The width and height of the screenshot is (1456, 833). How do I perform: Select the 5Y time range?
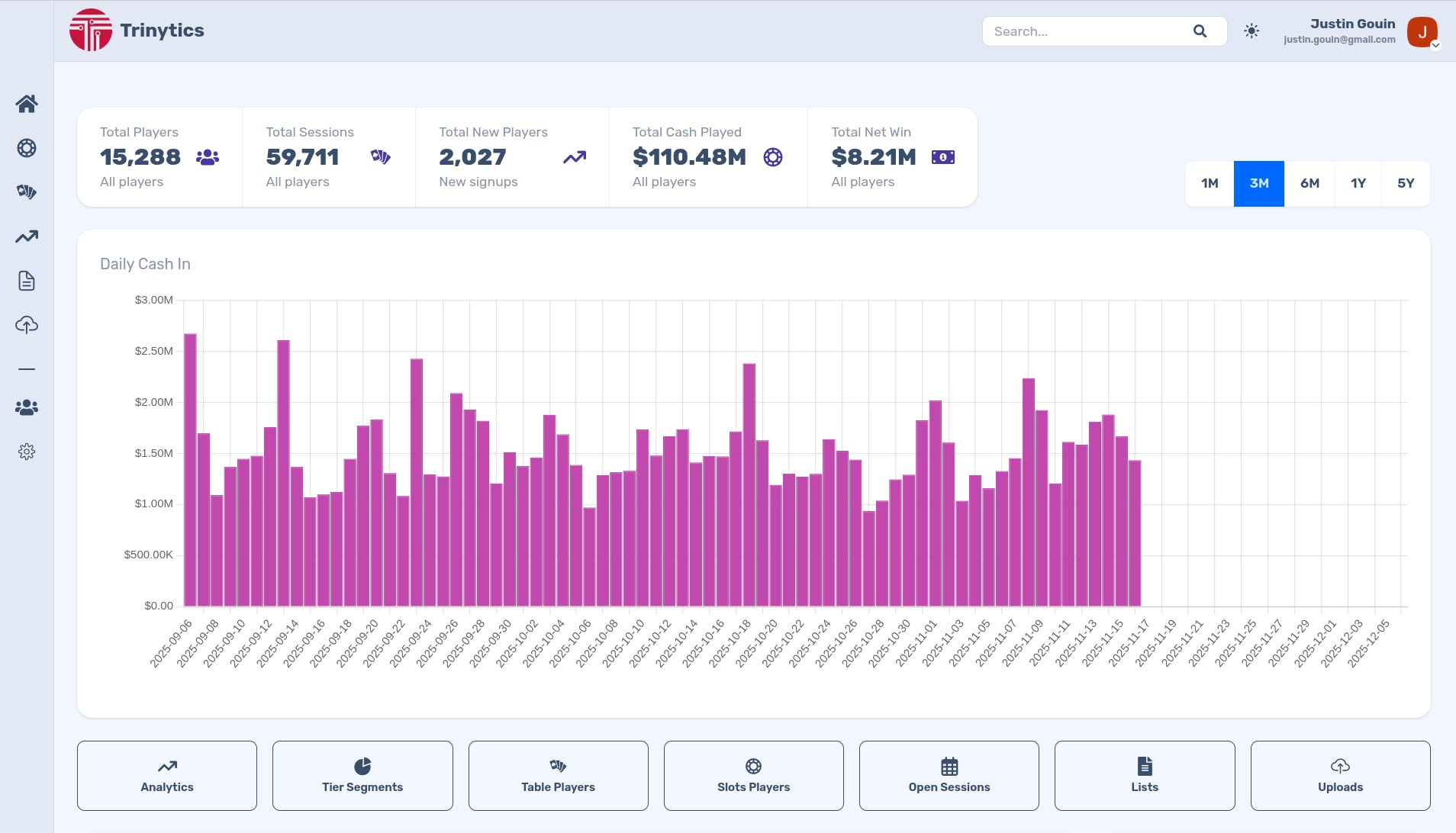[1406, 184]
